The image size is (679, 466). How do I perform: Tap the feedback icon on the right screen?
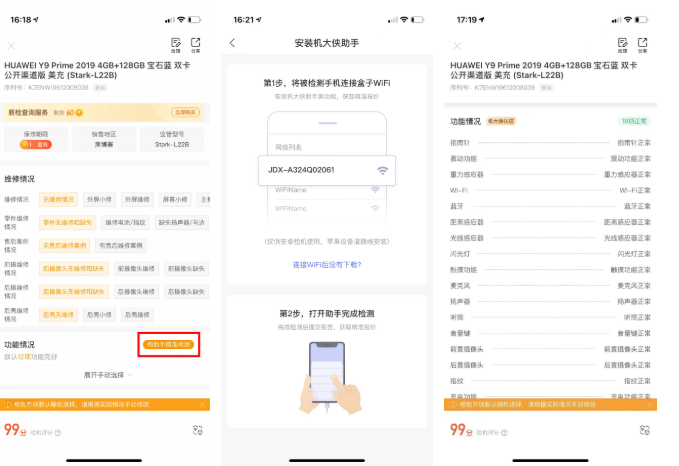622,45
